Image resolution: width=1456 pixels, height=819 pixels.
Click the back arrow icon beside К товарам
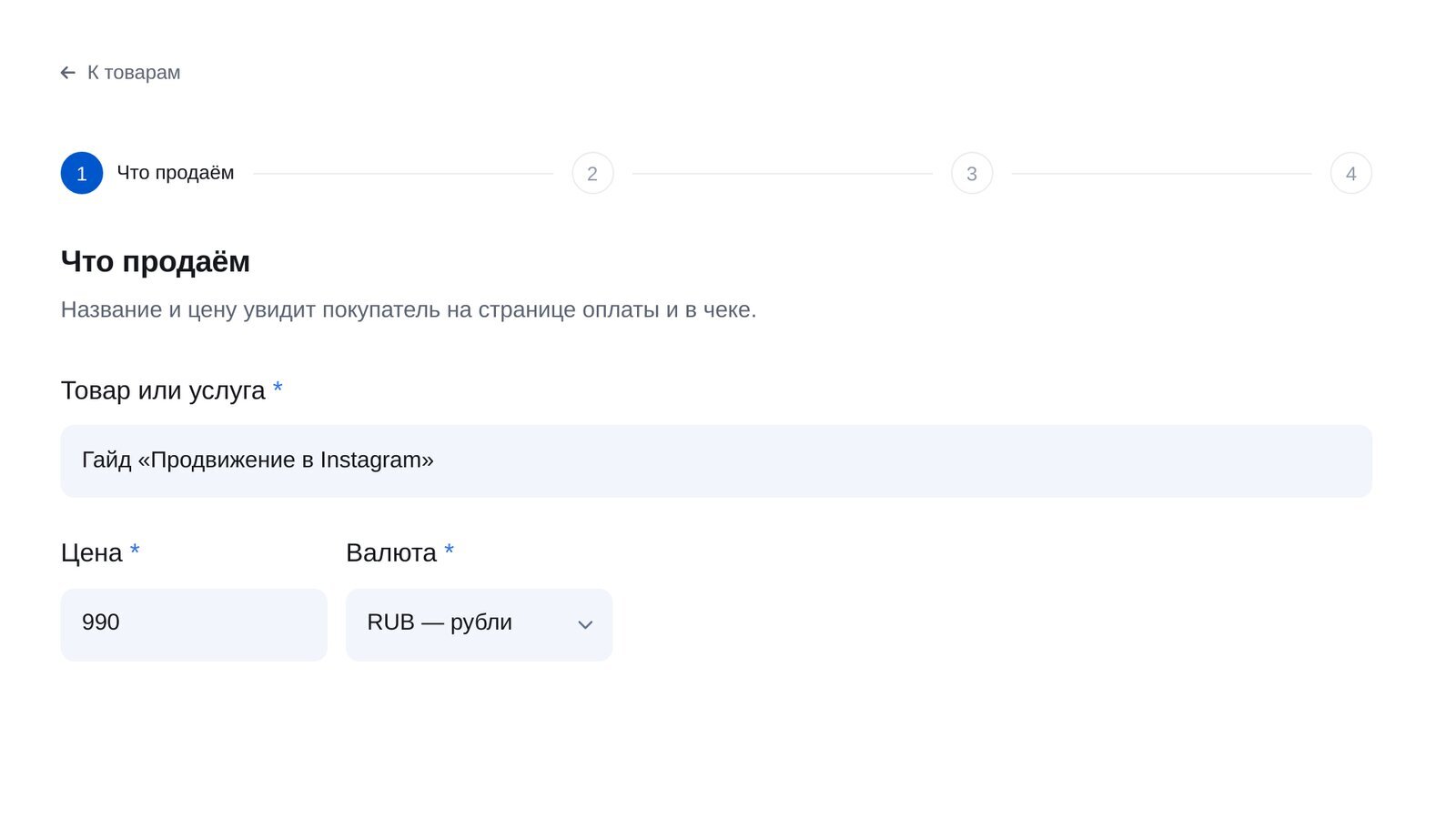(x=68, y=73)
